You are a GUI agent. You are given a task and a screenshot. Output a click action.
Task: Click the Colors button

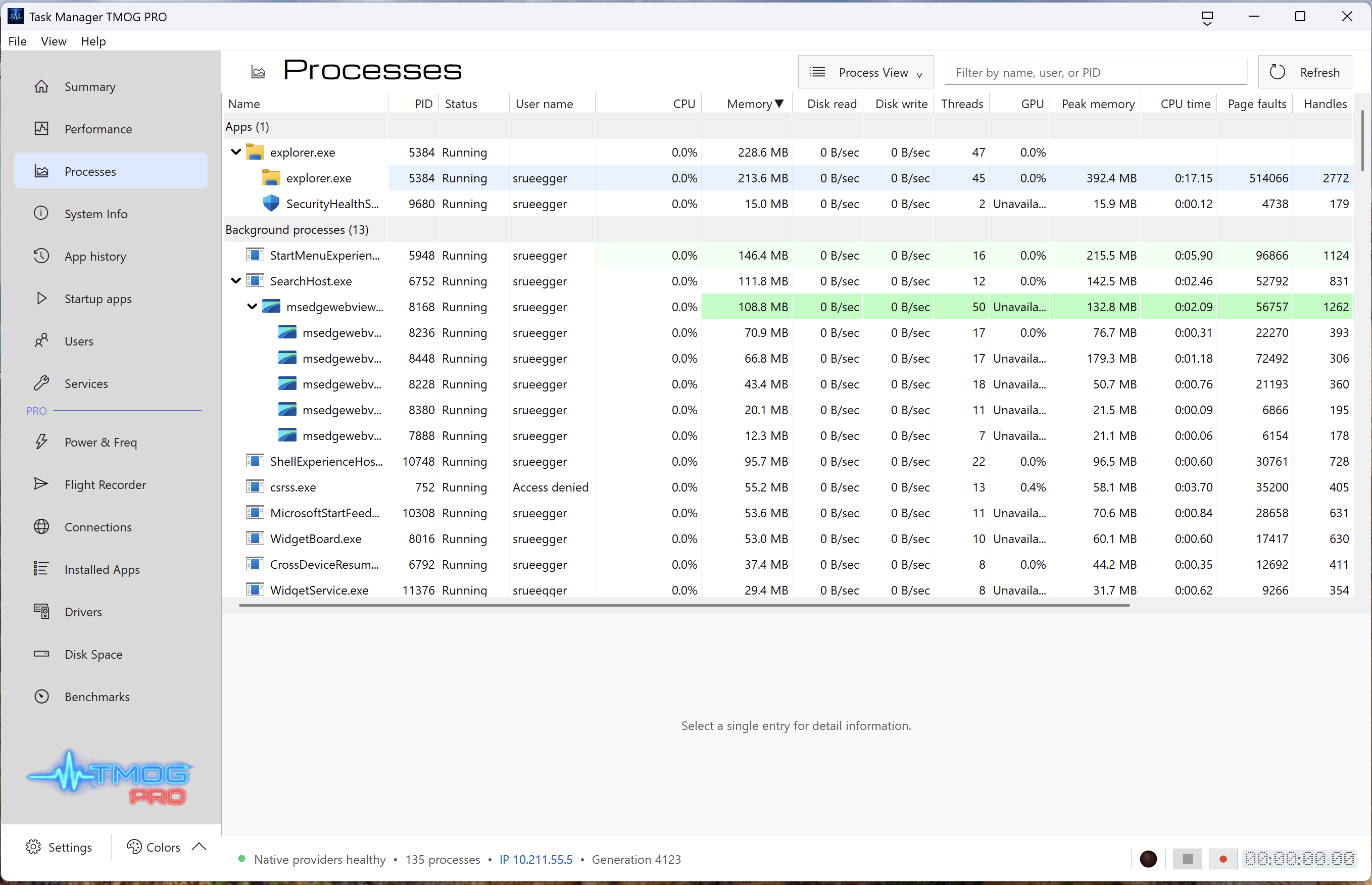[x=154, y=847]
